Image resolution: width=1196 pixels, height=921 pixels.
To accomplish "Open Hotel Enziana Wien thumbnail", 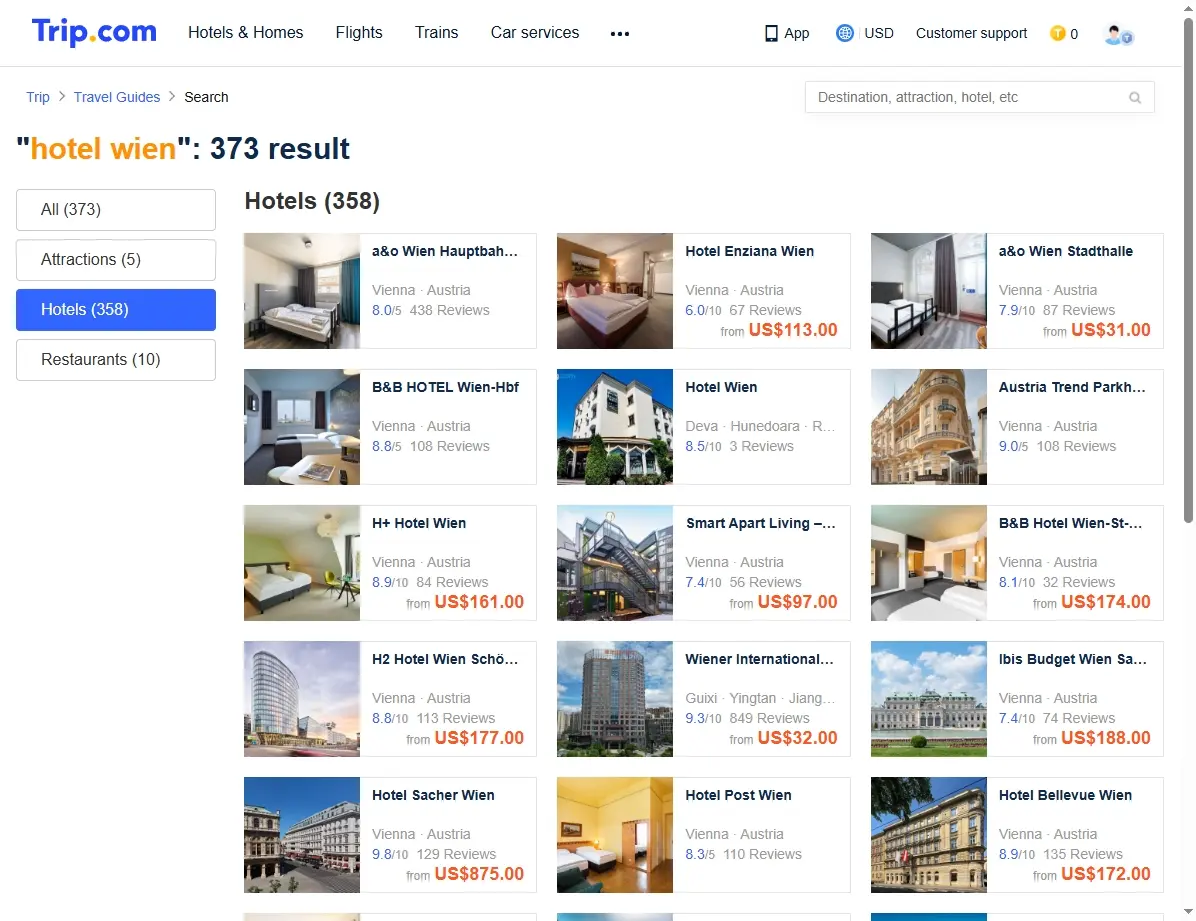I will [x=615, y=291].
